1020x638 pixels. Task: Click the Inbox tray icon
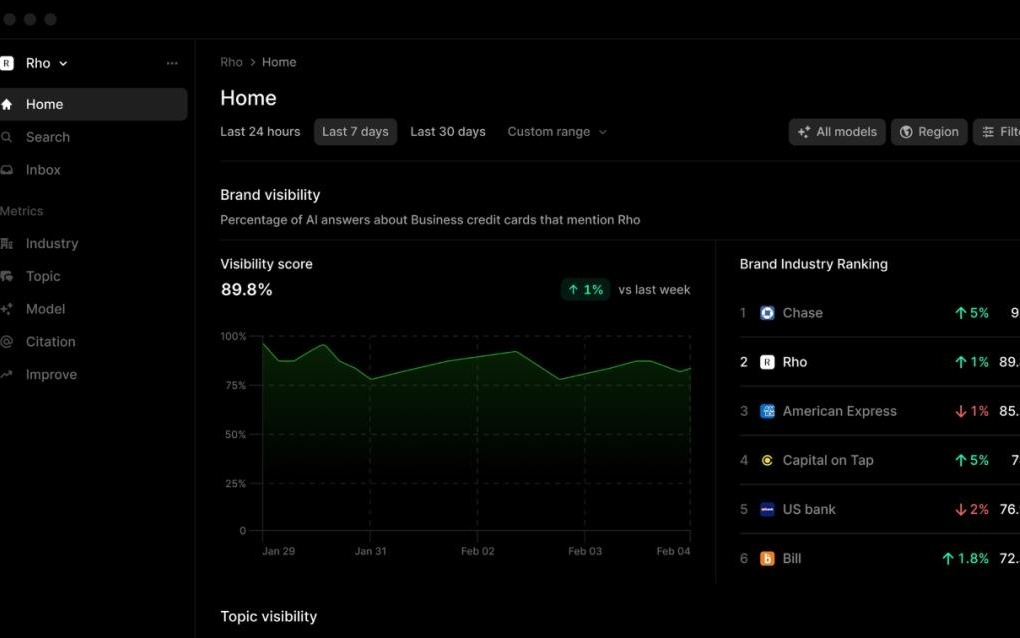[7, 170]
